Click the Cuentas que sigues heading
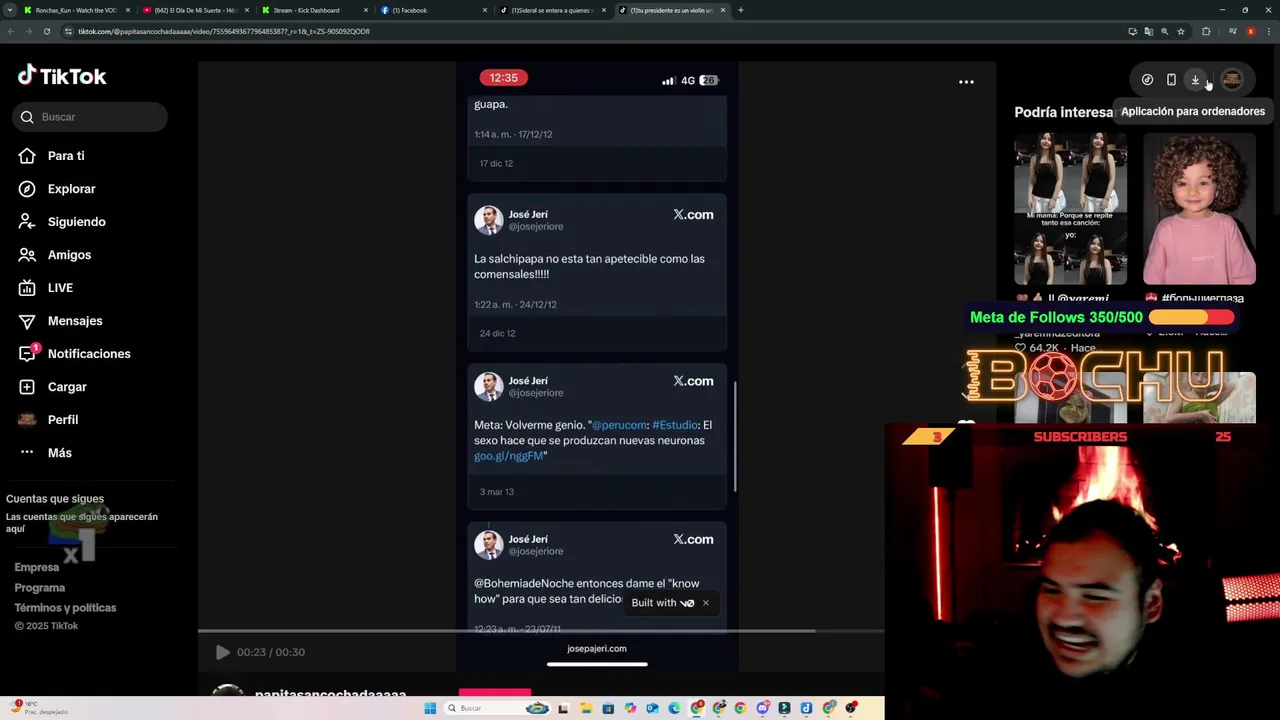1280x720 pixels. point(55,499)
